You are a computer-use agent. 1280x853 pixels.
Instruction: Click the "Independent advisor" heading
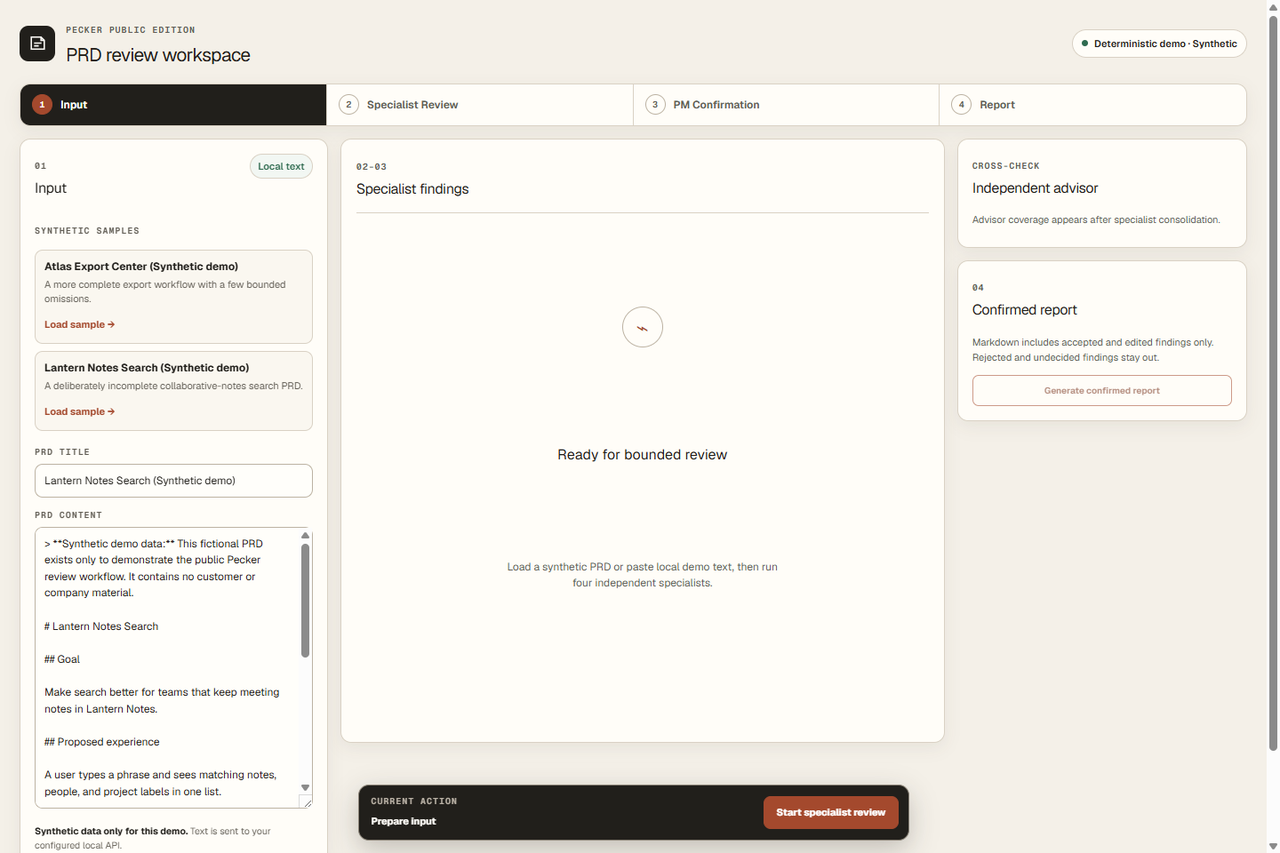[1035, 188]
